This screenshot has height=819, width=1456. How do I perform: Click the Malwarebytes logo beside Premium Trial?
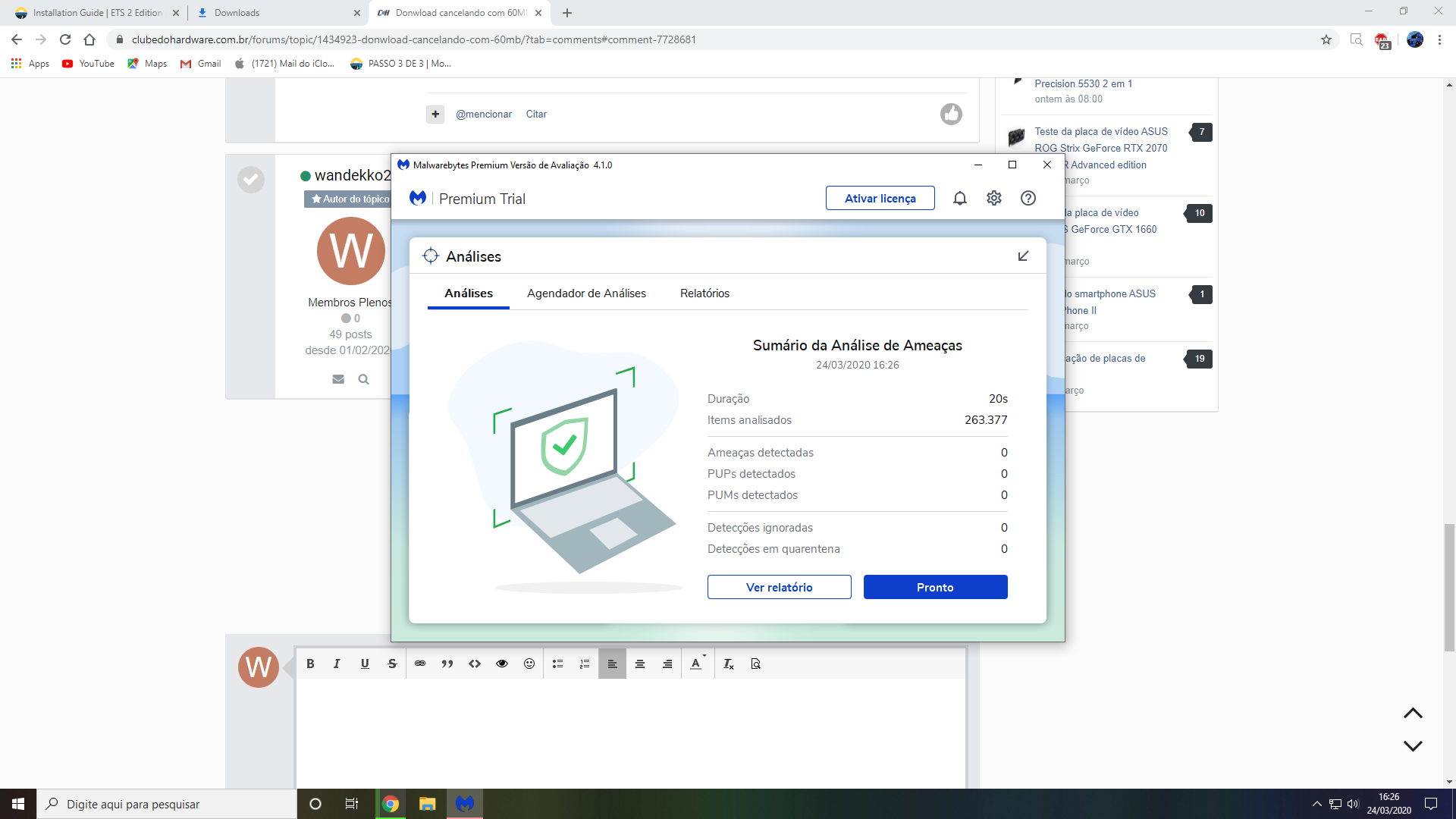[418, 198]
